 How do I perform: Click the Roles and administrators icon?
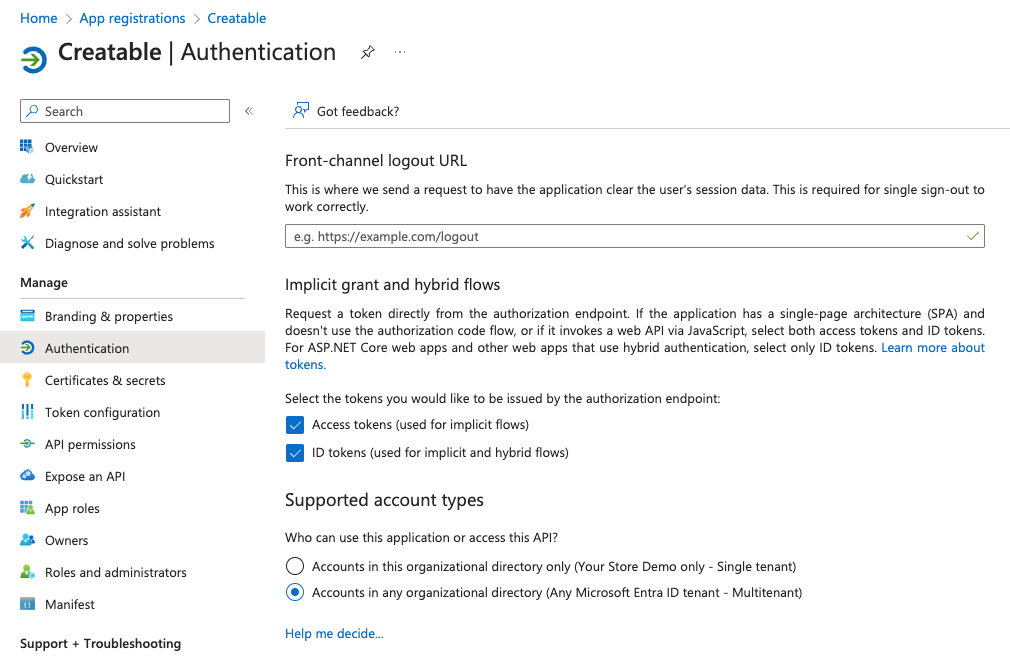click(27, 572)
